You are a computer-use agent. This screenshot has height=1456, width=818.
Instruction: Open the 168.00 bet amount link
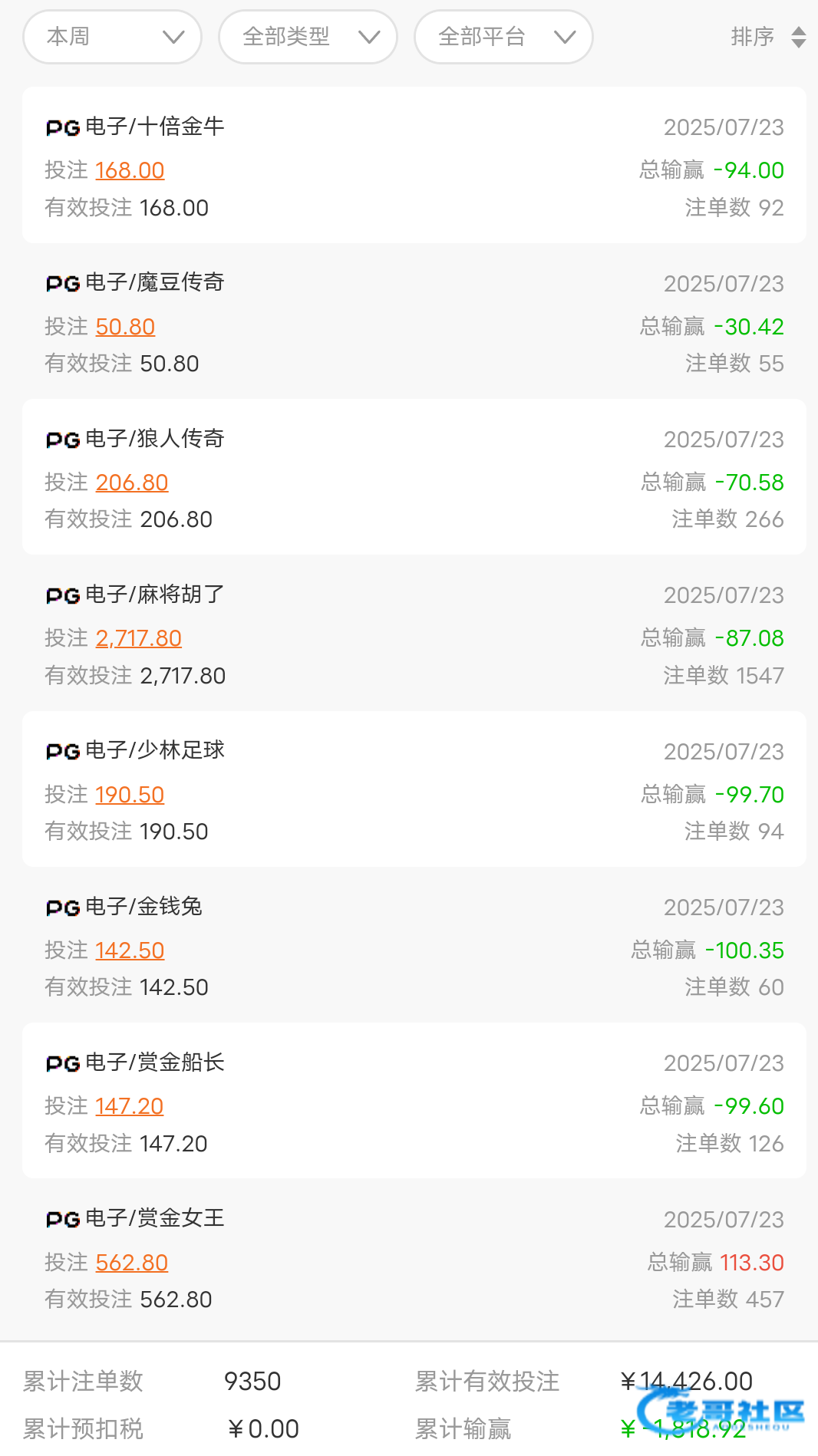pyautogui.click(x=130, y=170)
